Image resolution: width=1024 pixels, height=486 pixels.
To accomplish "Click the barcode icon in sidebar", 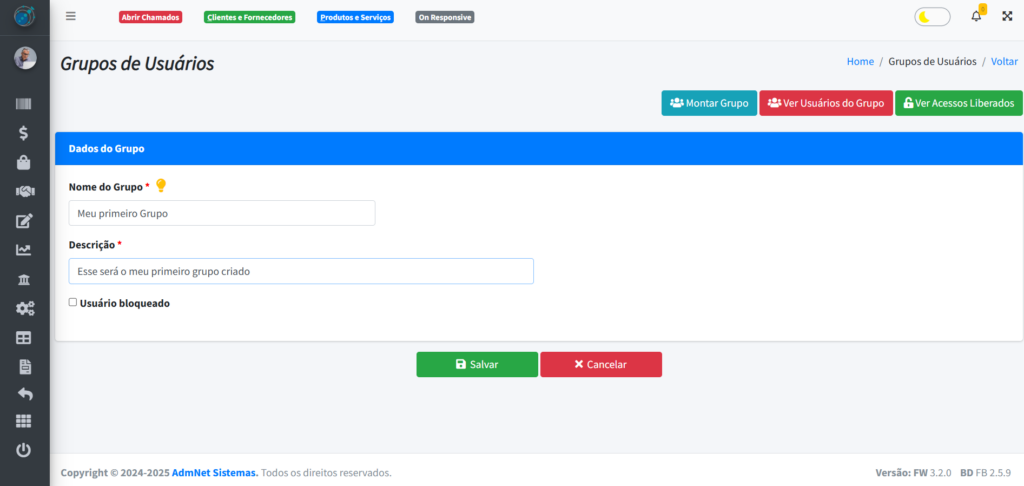I will click(24, 104).
